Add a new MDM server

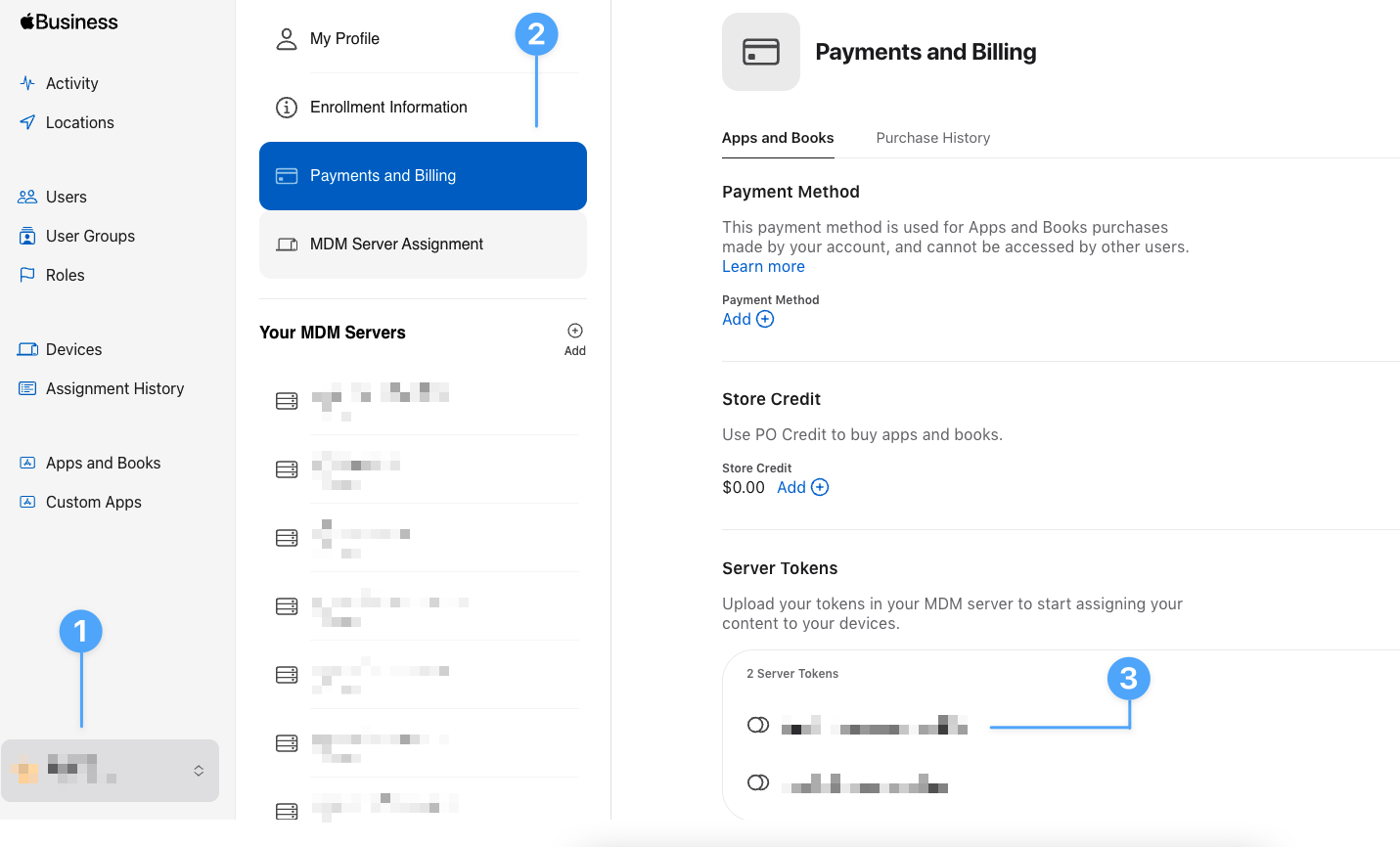point(575,339)
